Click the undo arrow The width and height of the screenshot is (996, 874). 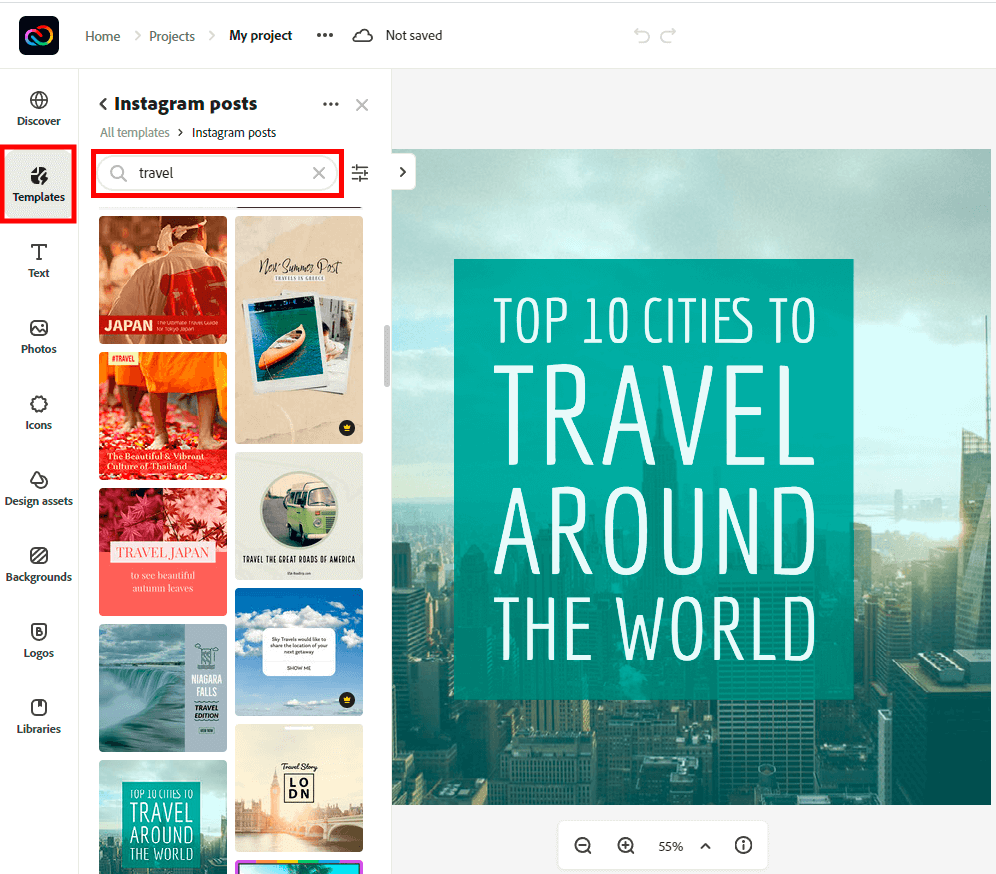click(x=642, y=36)
